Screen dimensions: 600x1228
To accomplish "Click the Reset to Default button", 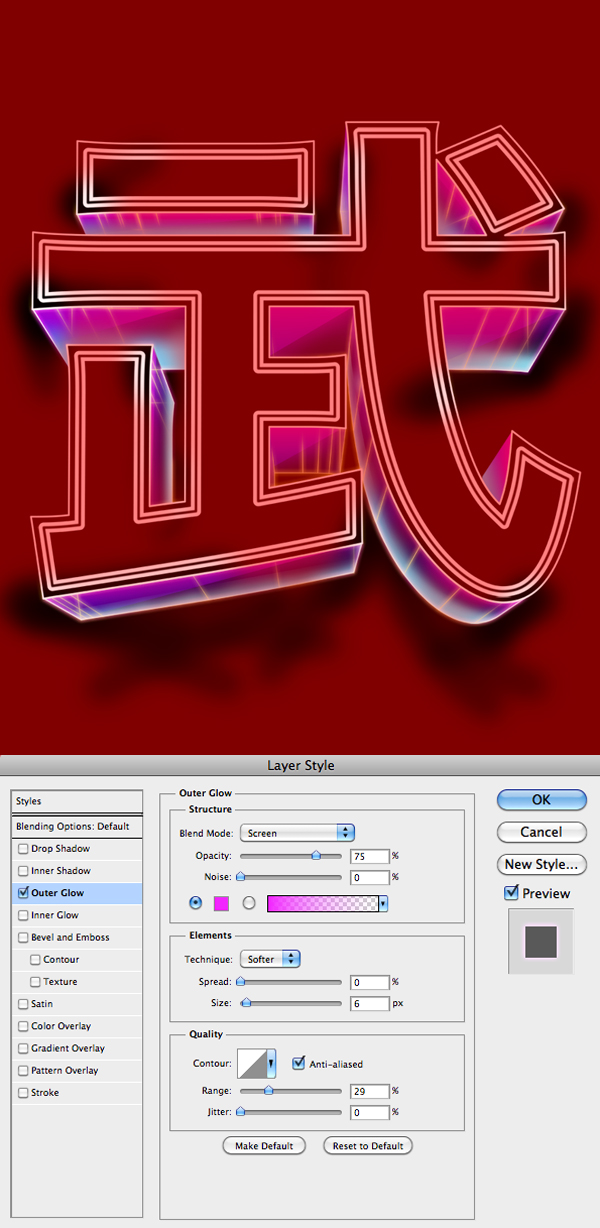I will [x=368, y=1145].
